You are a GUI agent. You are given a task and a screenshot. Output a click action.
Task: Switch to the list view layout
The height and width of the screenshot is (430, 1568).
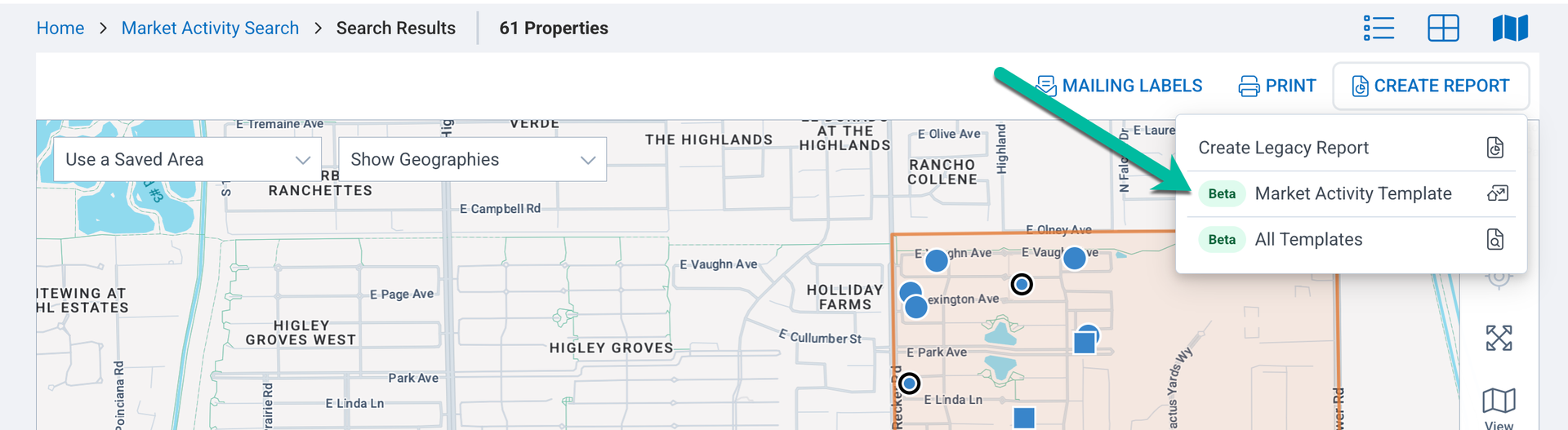pyautogui.click(x=1379, y=28)
